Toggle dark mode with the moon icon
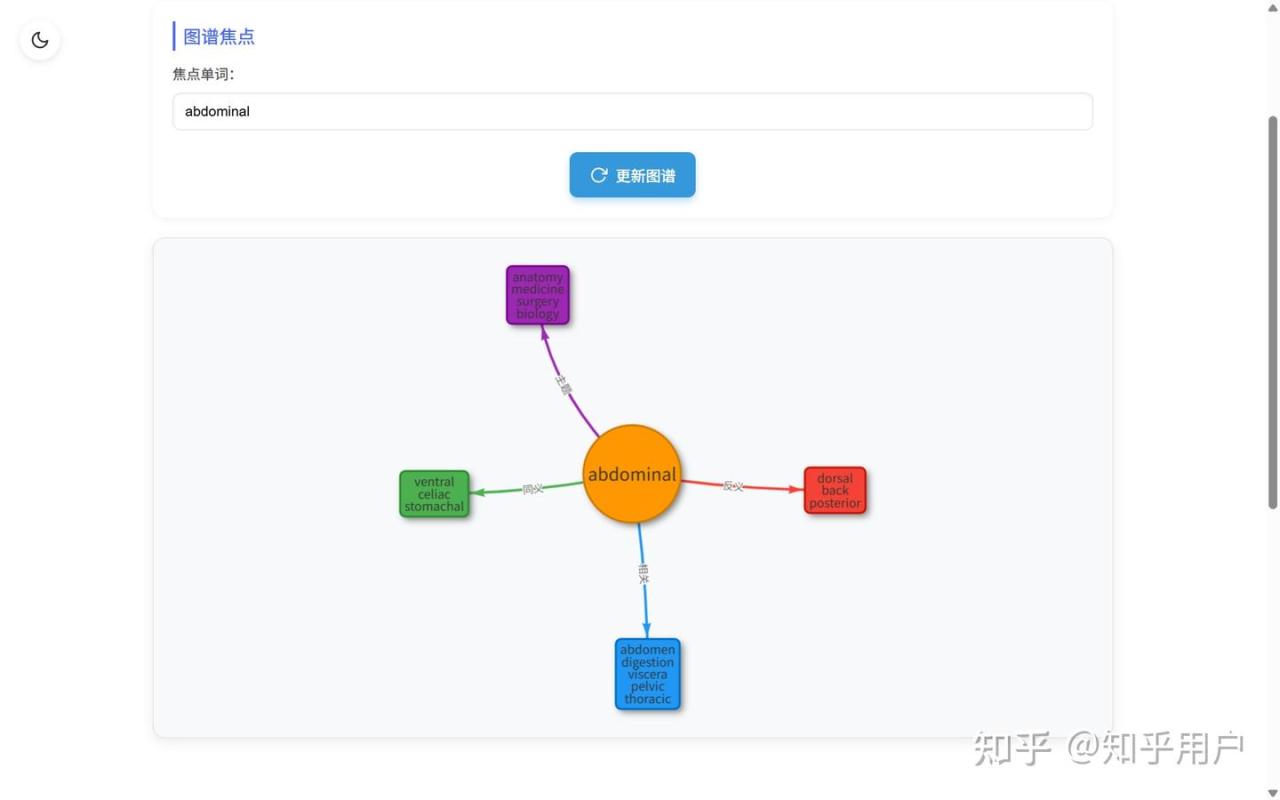This screenshot has height=800, width=1280. point(40,40)
